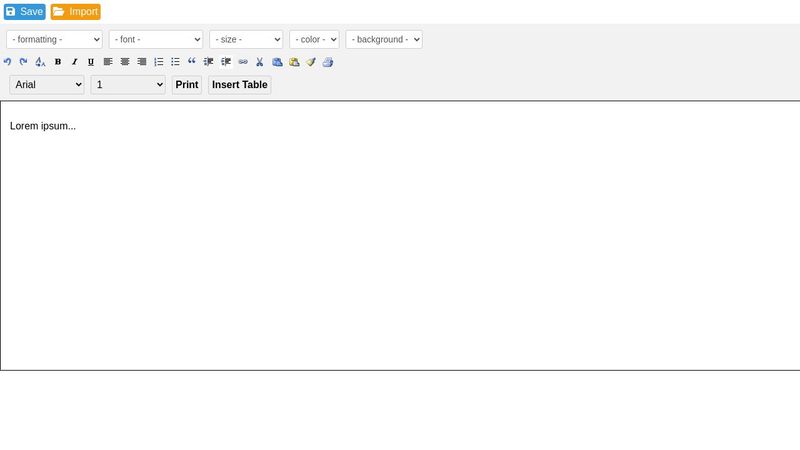Image resolution: width=800 pixels, height=450 pixels.
Task: Open the font dropdown in top row
Action: (x=156, y=39)
